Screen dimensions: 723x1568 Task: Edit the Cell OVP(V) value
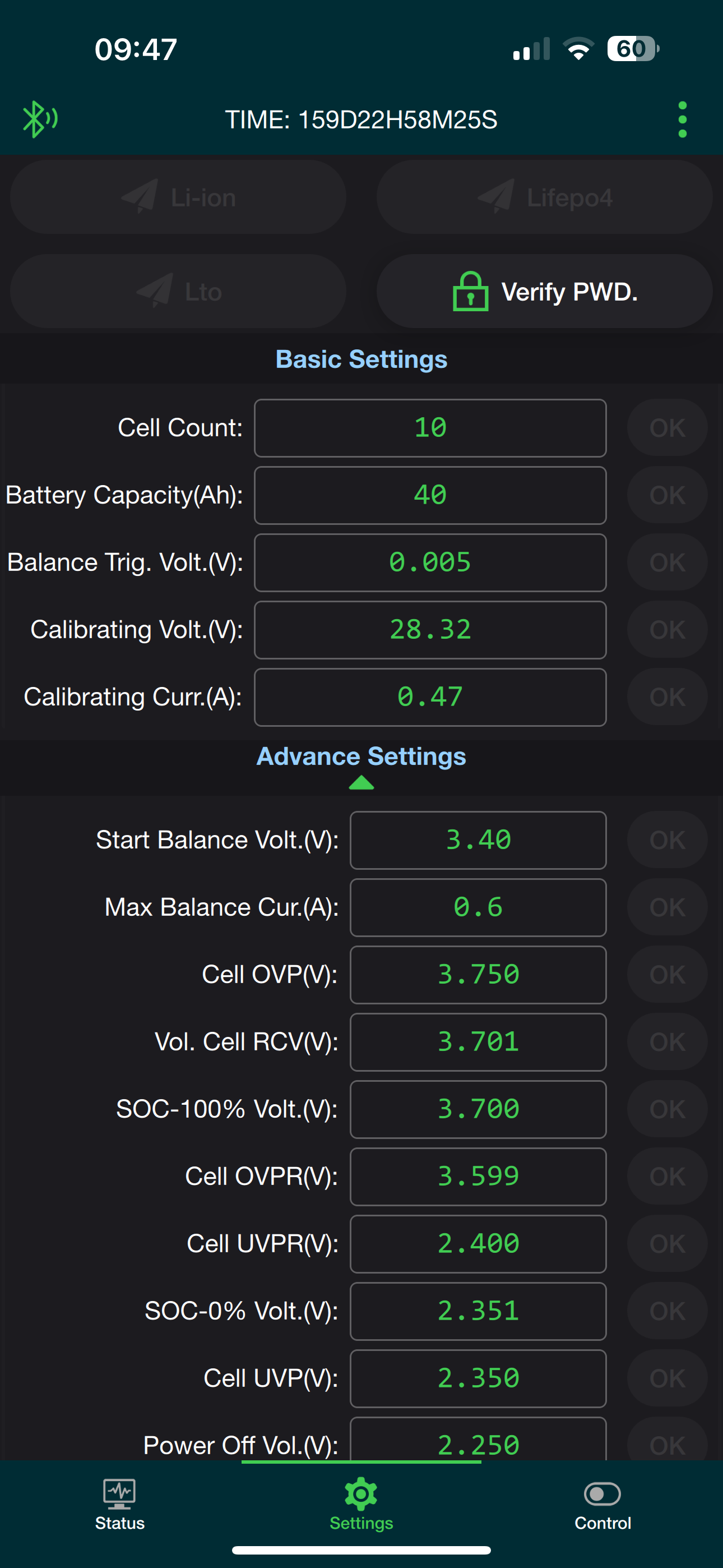(x=478, y=975)
